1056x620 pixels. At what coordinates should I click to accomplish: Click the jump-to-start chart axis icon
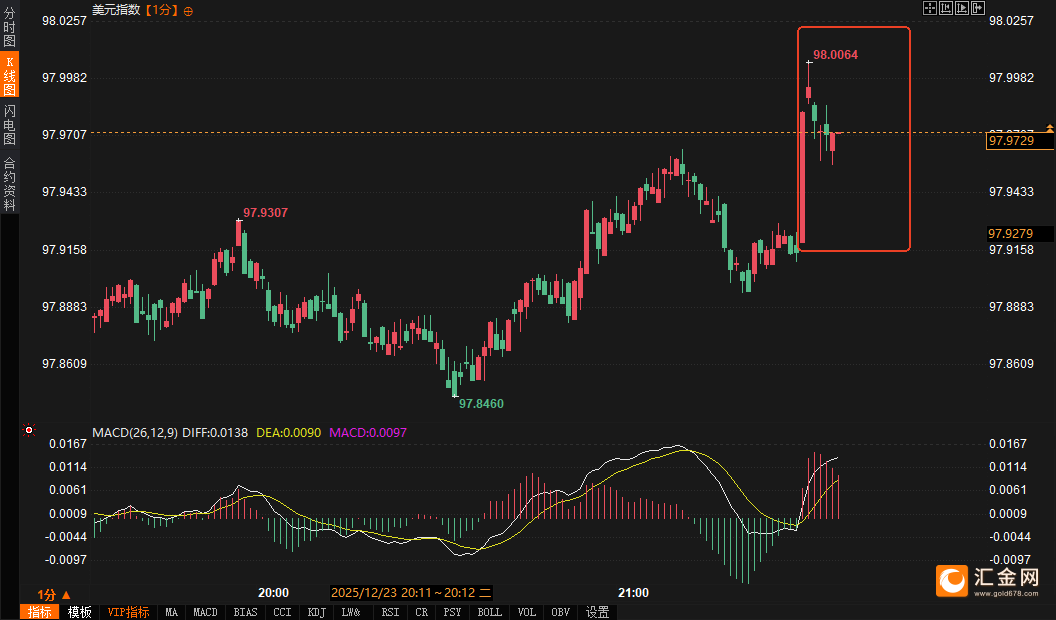point(946,9)
